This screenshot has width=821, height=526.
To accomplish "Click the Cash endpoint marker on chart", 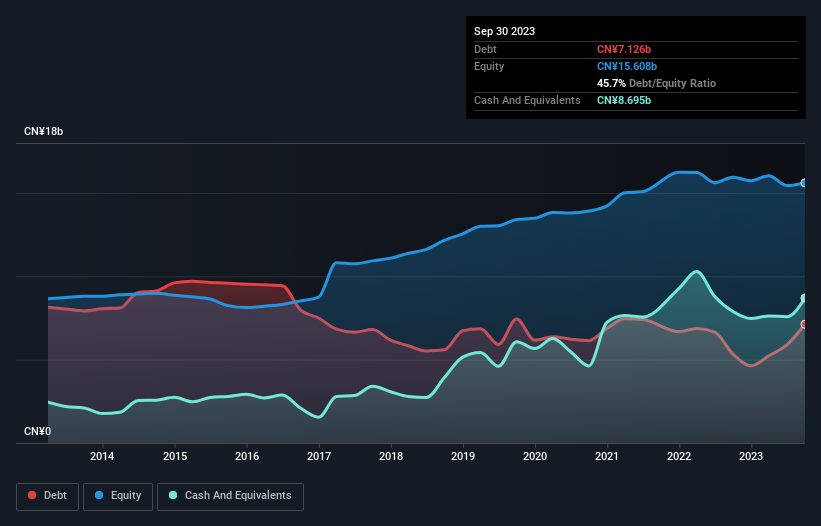I will pyautogui.click(x=804, y=298).
